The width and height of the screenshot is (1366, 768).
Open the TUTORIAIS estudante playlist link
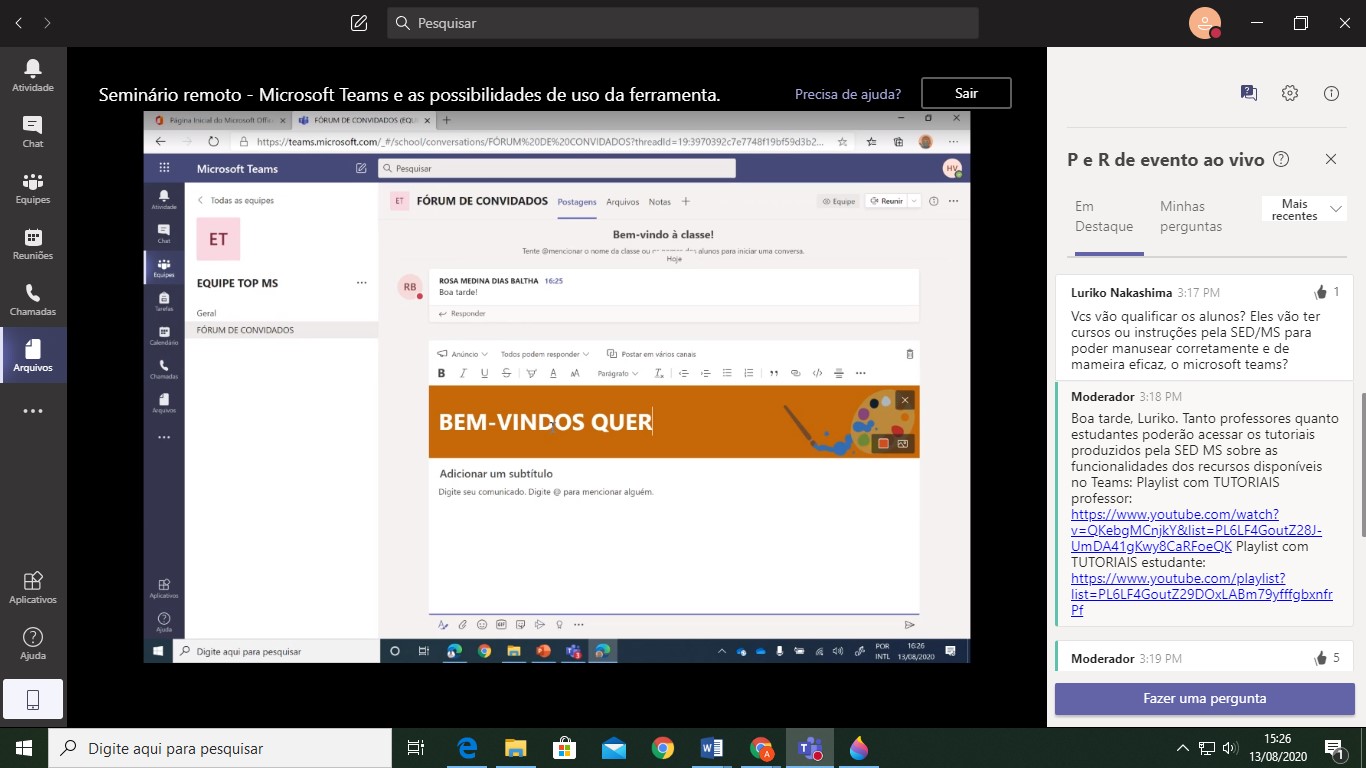[x=1201, y=594]
